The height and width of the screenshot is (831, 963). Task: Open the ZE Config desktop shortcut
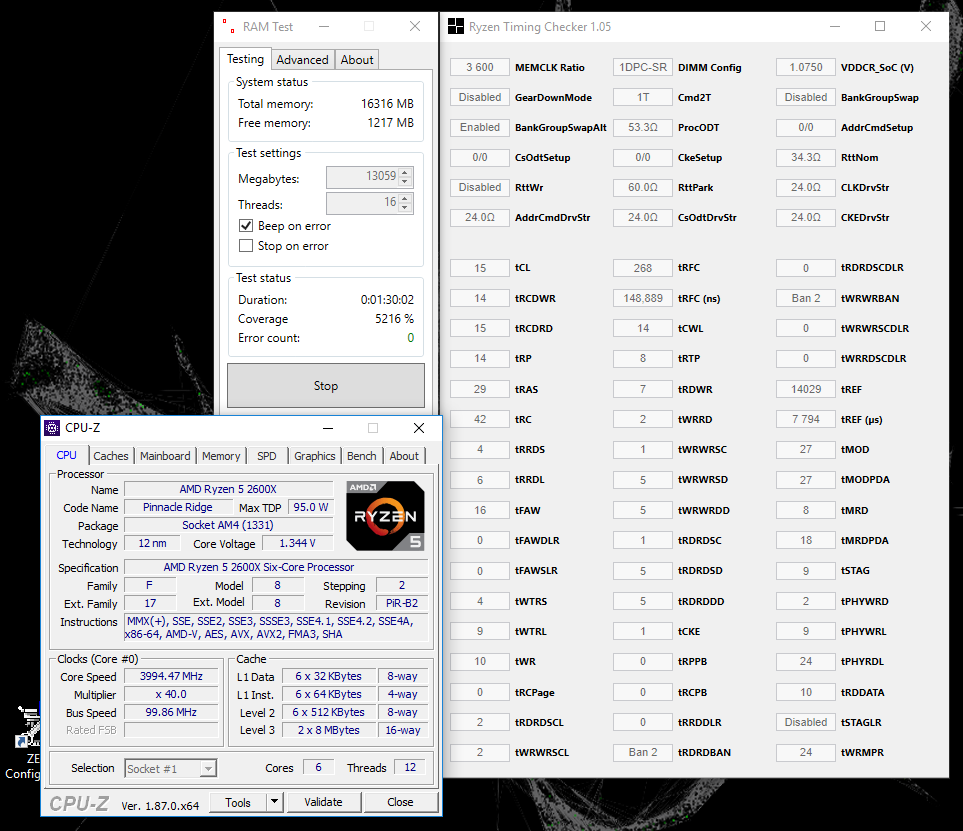[x=27, y=730]
